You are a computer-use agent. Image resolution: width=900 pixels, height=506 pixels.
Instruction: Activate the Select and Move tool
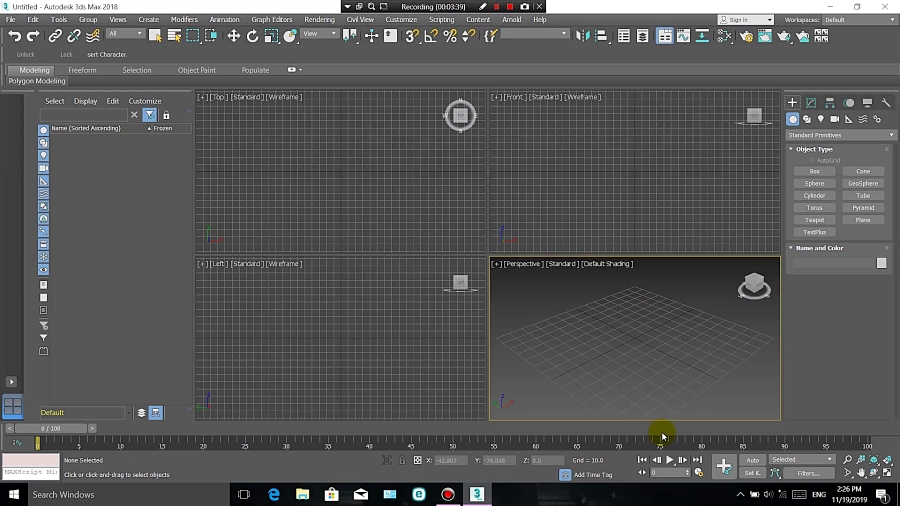click(x=233, y=36)
